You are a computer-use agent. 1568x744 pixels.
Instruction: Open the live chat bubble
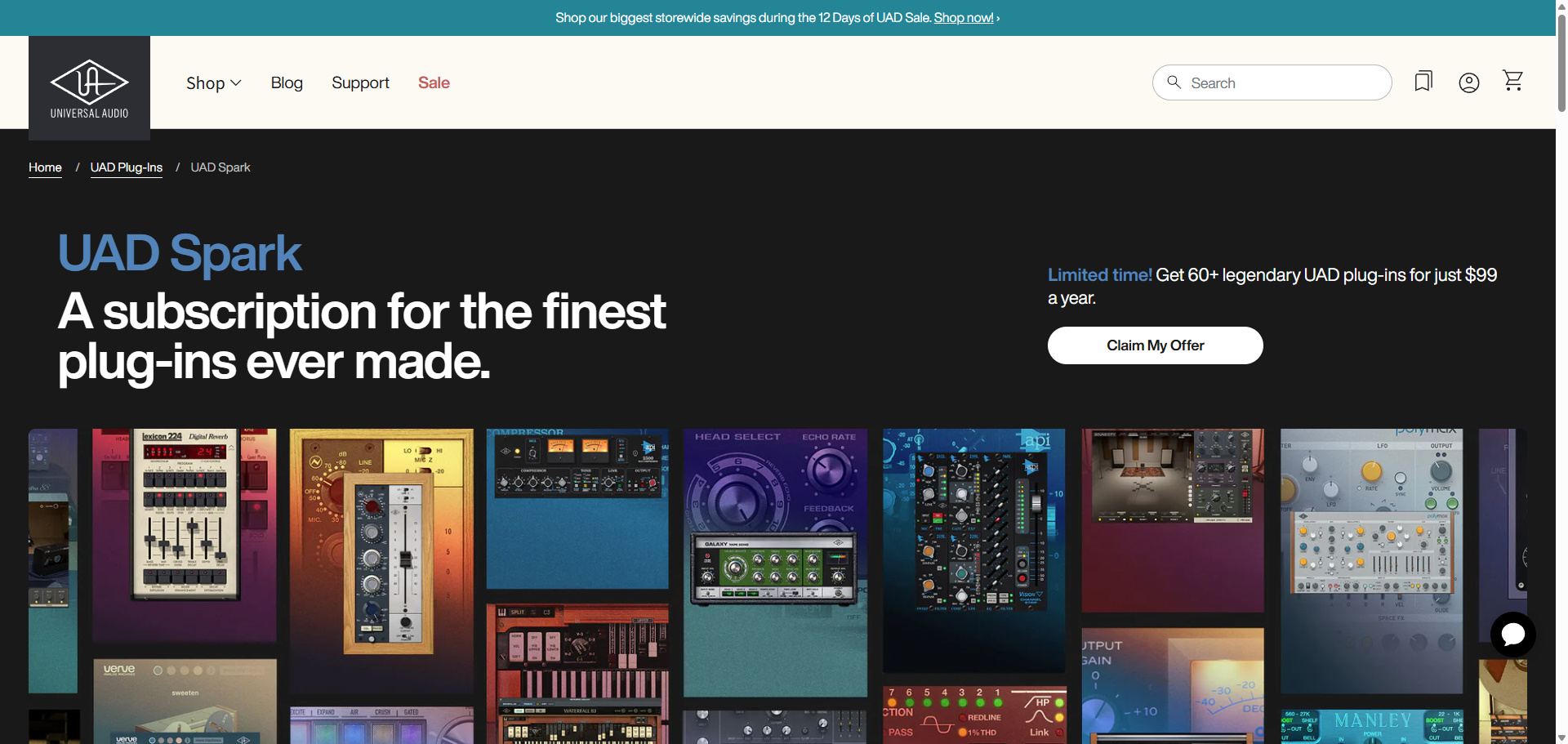point(1512,635)
